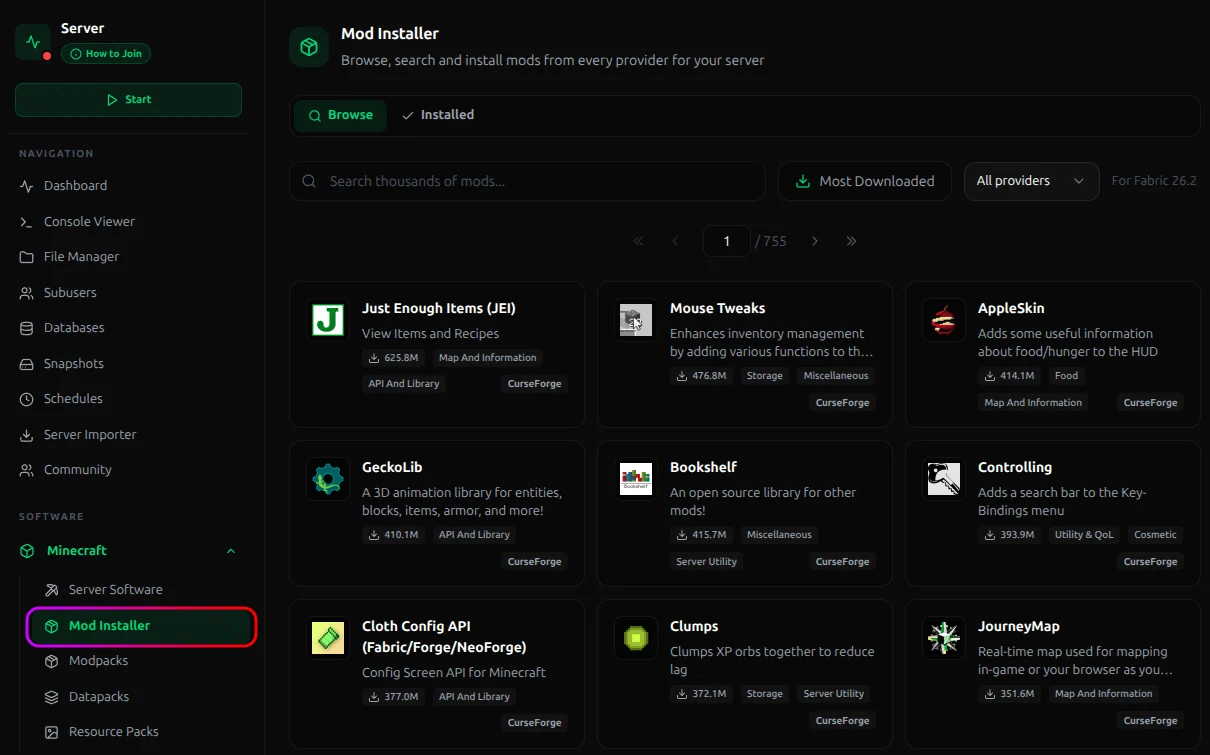Sort by Most Downloaded
The height and width of the screenshot is (755, 1210).
point(865,181)
